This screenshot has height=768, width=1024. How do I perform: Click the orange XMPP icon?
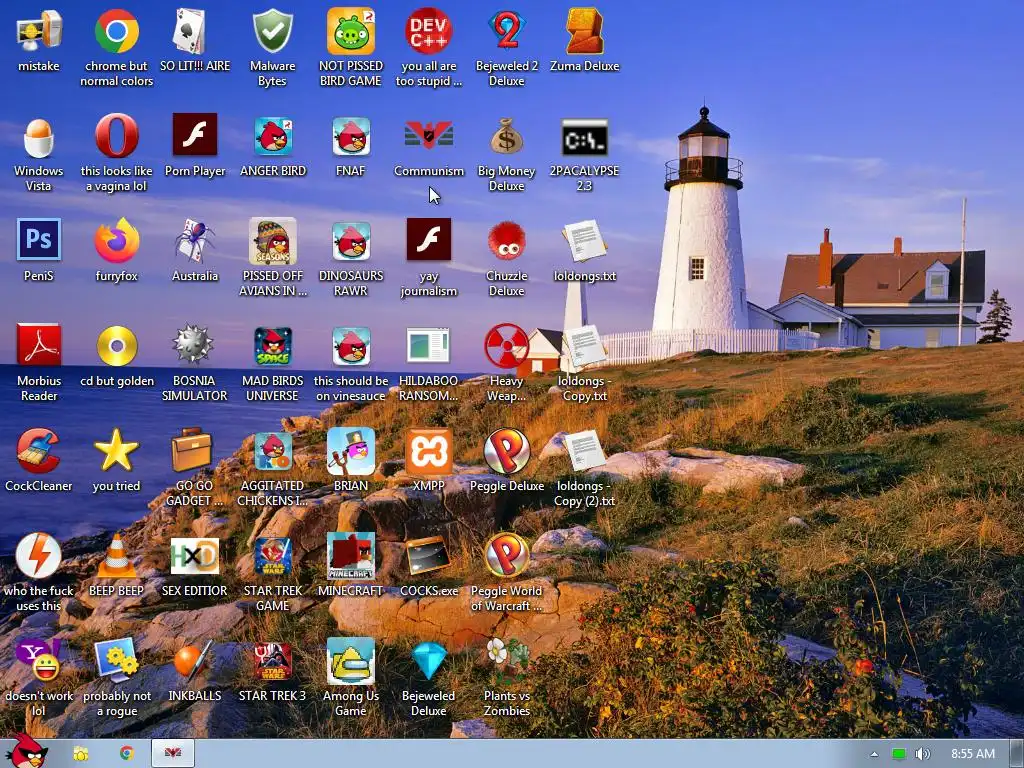[428, 451]
